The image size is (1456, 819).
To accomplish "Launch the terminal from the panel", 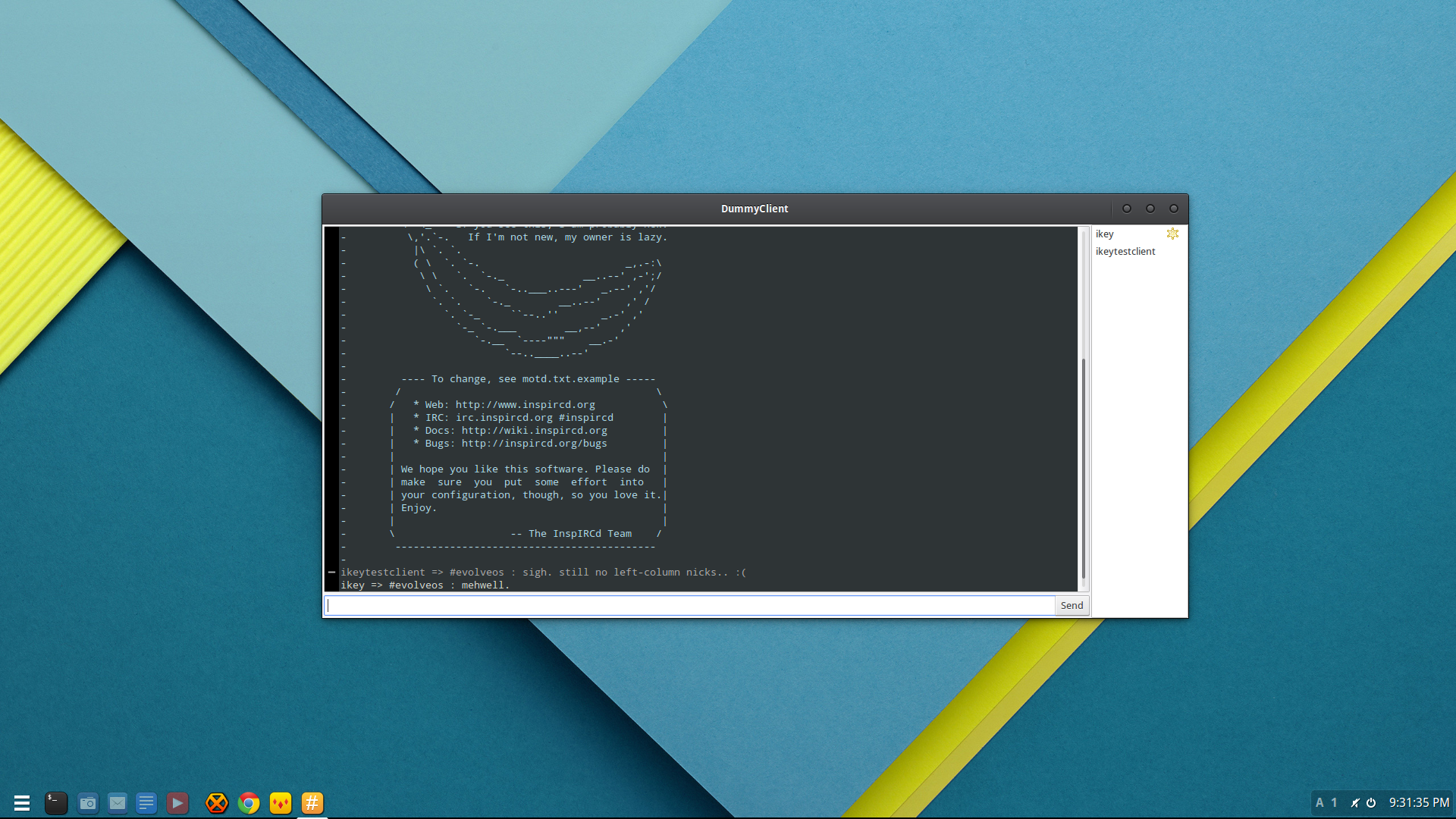I will pyautogui.click(x=55, y=802).
